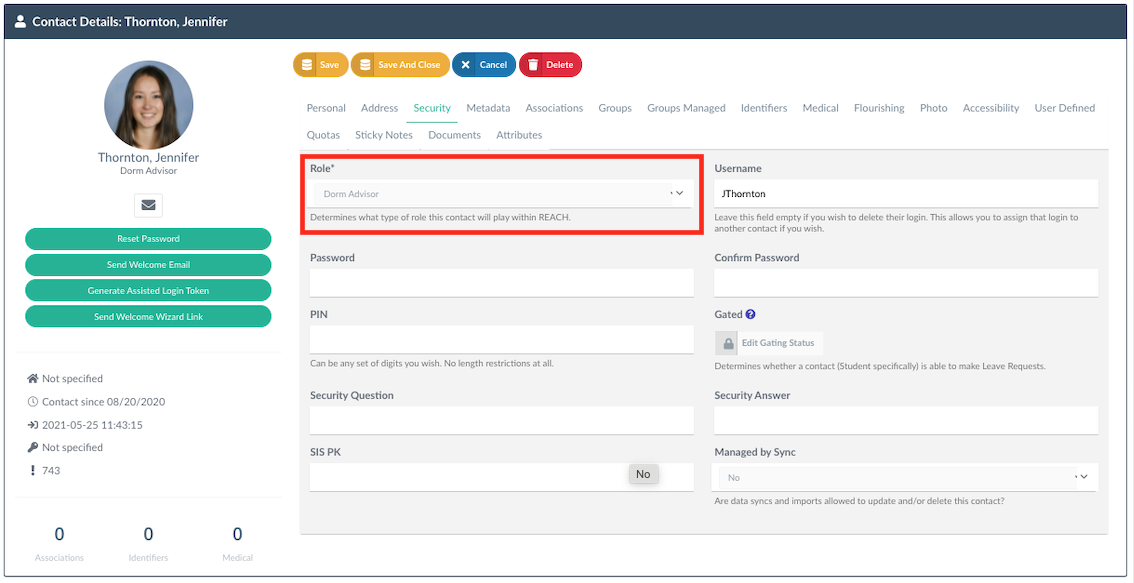The image size is (1134, 583).
Task: Open the Attributes tab
Action: pyautogui.click(x=519, y=135)
